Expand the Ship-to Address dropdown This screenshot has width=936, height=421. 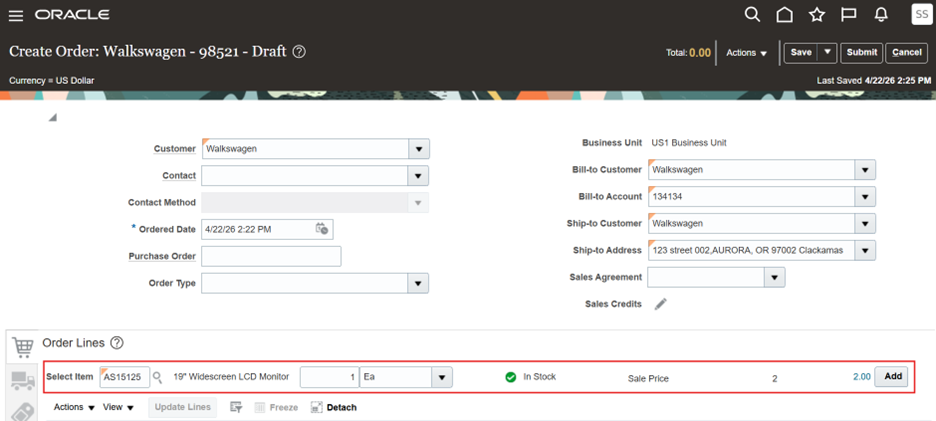click(x=865, y=250)
